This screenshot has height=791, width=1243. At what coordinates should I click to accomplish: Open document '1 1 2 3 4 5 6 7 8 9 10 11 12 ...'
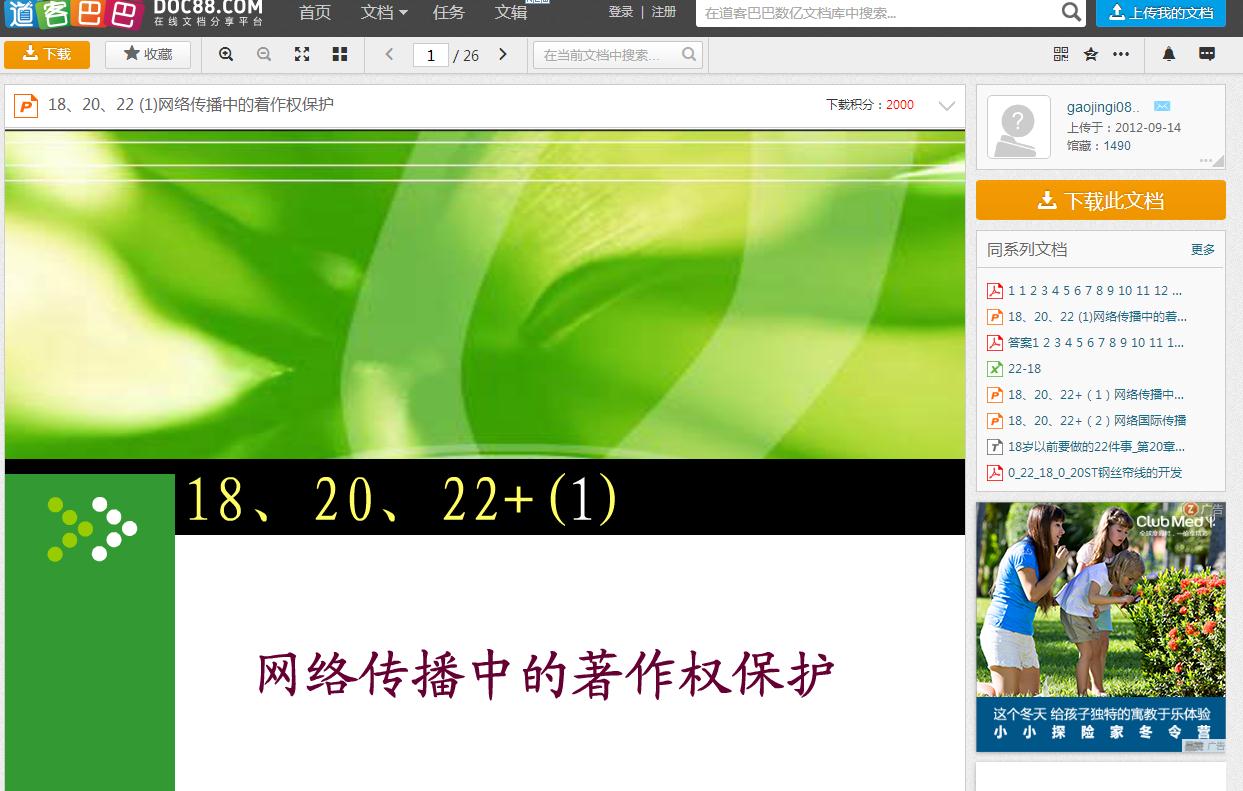pyautogui.click(x=1095, y=291)
